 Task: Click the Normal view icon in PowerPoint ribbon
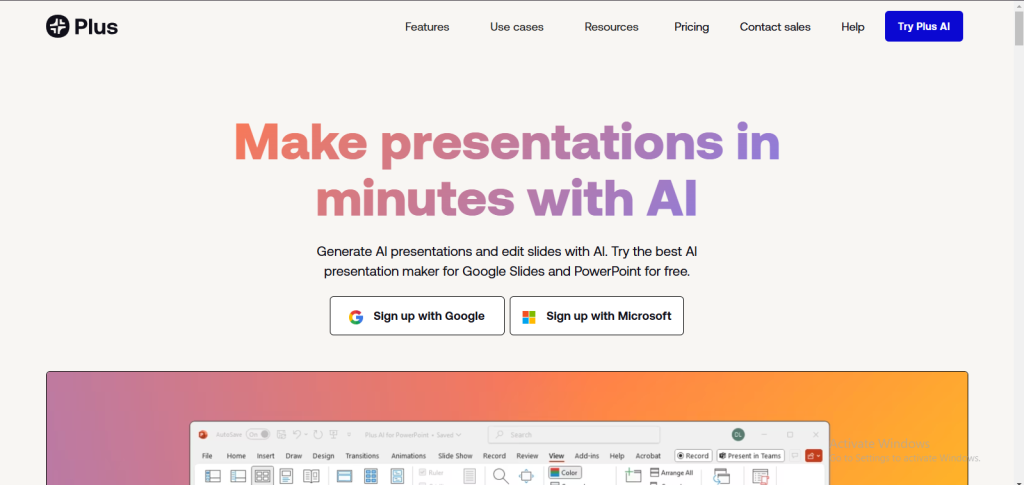coord(212,477)
